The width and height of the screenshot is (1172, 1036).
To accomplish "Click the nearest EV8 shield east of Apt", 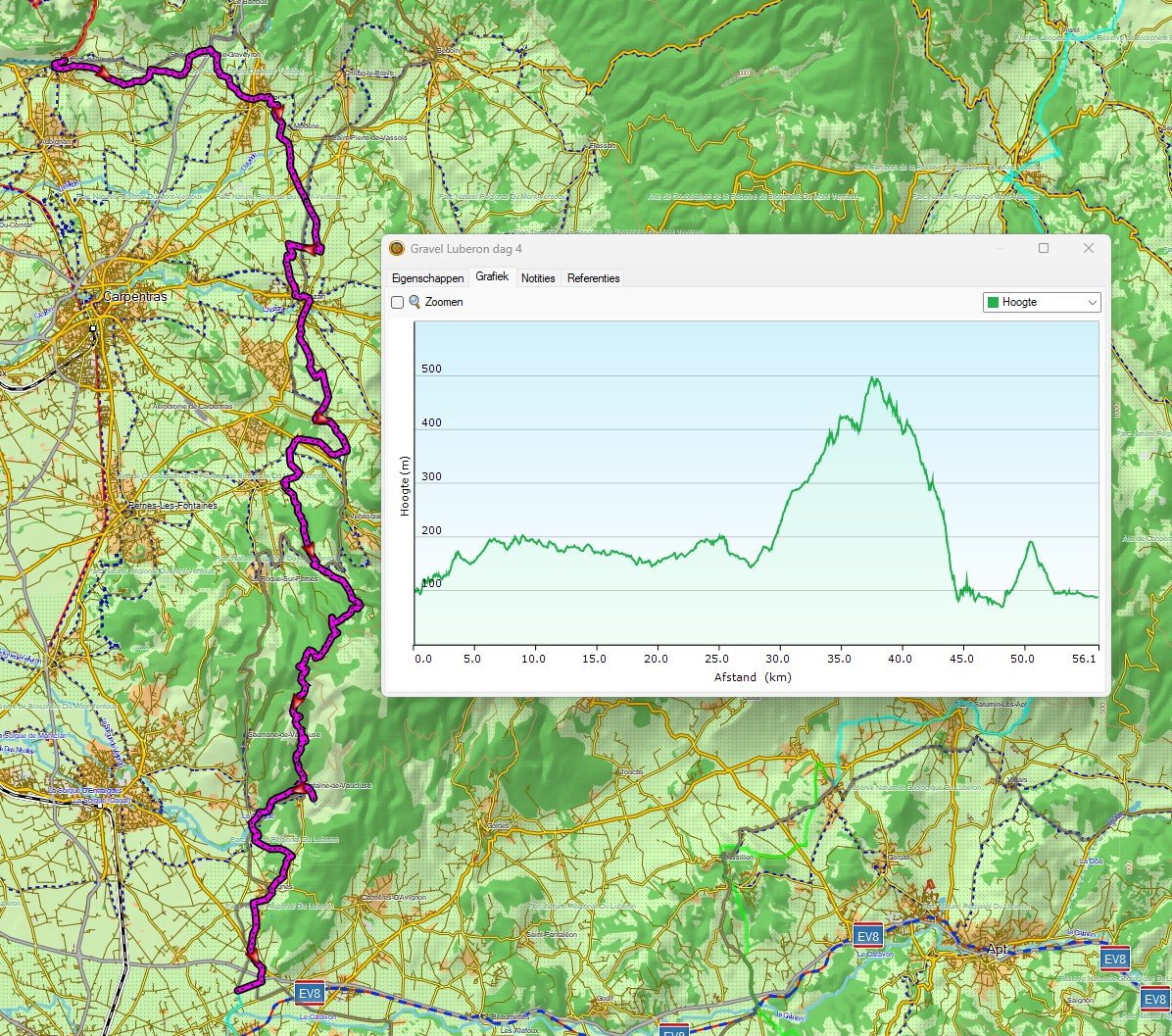I will coord(1114,958).
